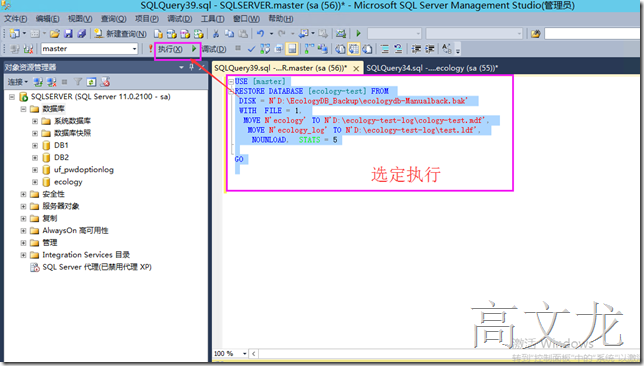Toggle include actual execution plan icon
Viewport: 644px width, 366px height.
tap(309, 49)
